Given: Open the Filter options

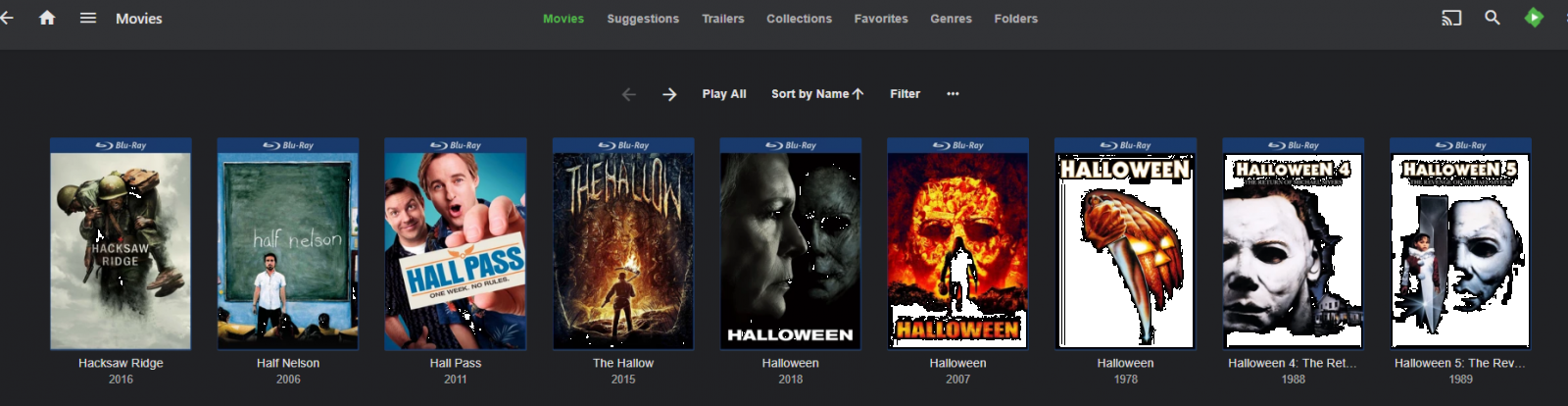Looking at the screenshot, I should point(905,94).
